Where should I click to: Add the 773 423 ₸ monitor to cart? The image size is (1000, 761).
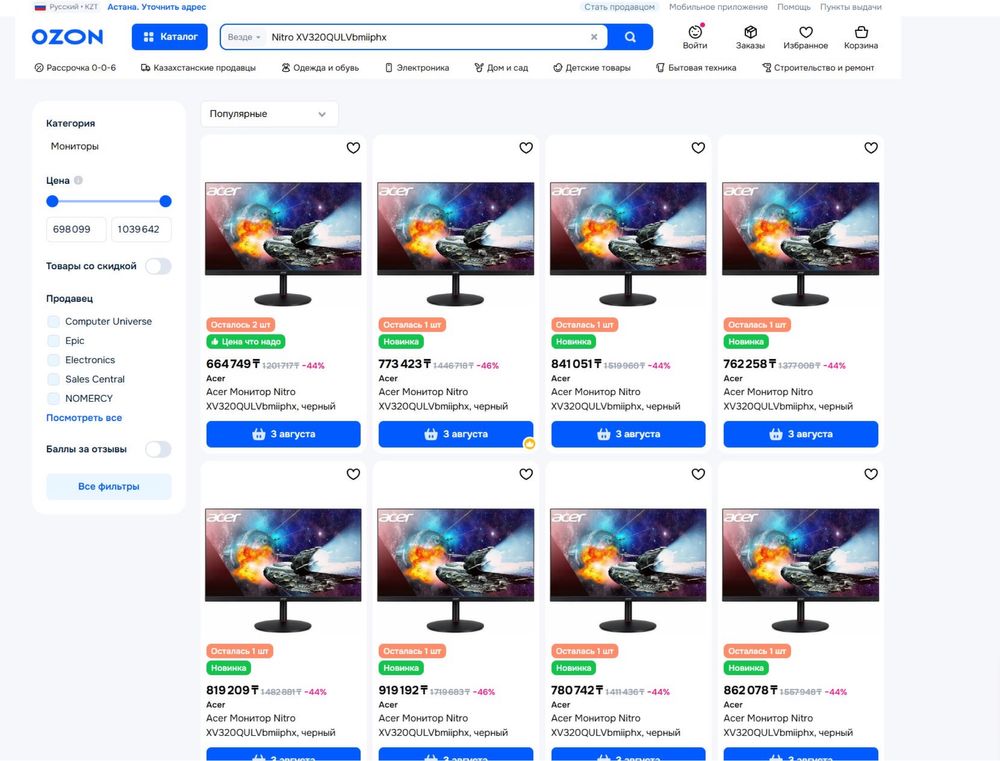456,434
